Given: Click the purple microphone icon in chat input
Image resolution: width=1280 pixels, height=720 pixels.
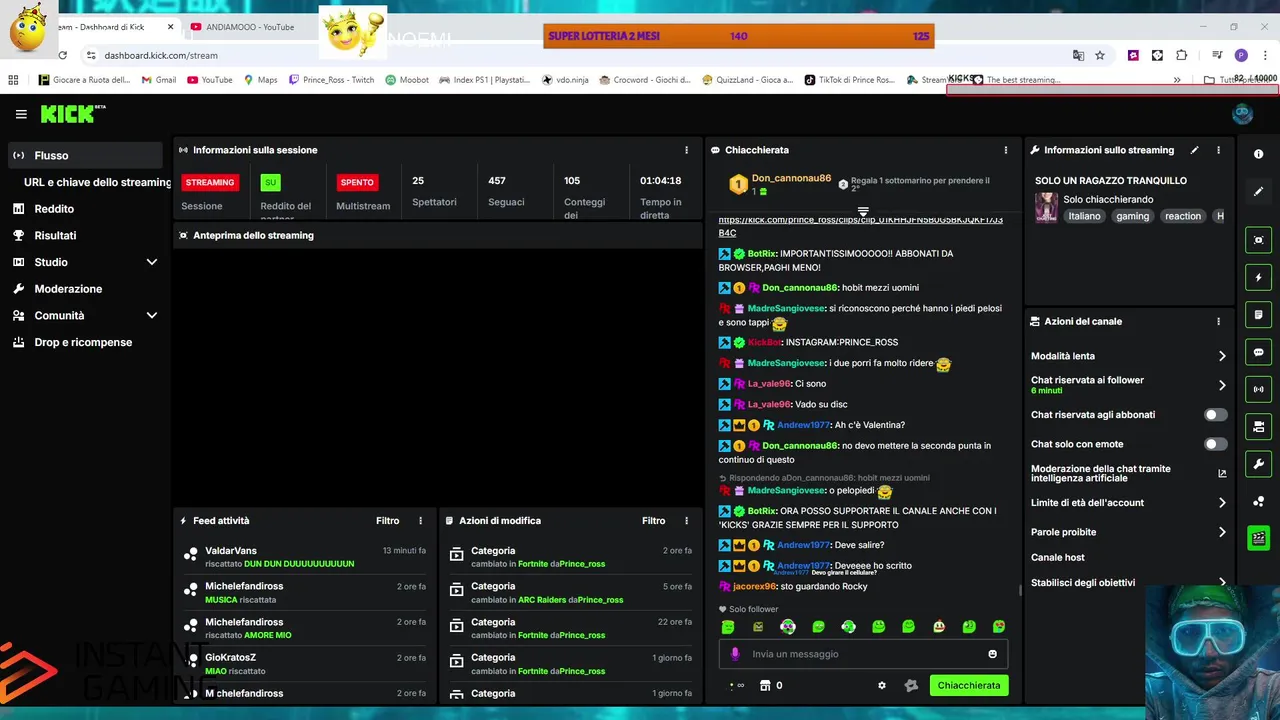Looking at the screenshot, I should (x=735, y=654).
